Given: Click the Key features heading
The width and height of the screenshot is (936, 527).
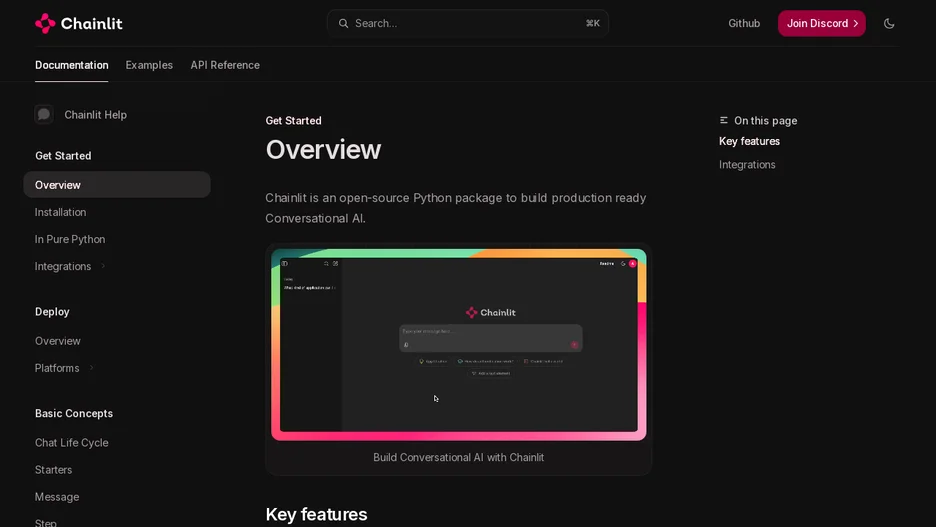Looking at the screenshot, I should tap(316, 514).
